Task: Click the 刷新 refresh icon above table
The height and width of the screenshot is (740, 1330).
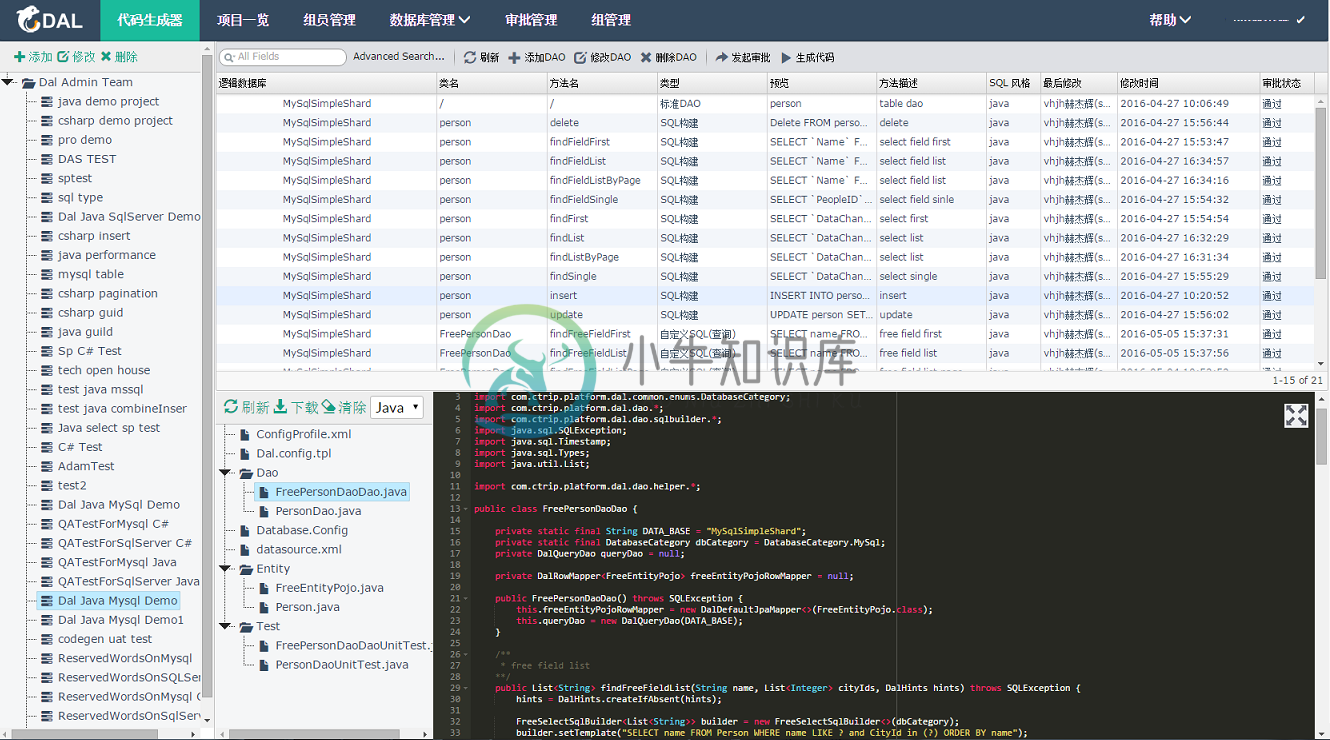Action: click(470, 58)
